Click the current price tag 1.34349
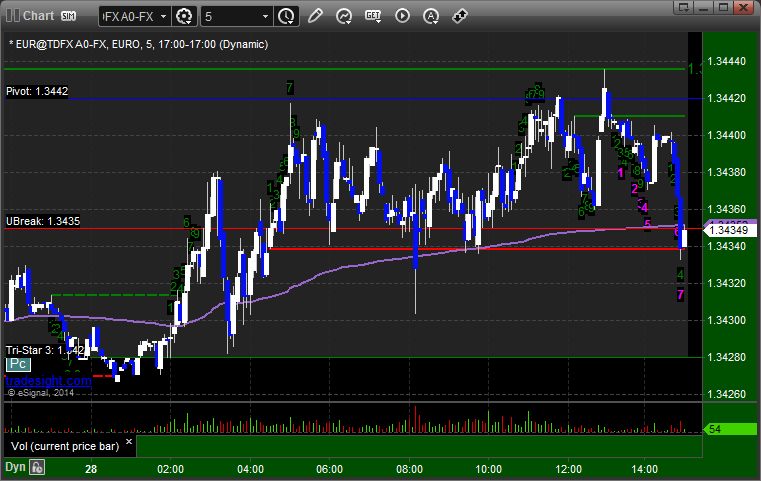Screen dimensions: 761x481 [728, 230]
